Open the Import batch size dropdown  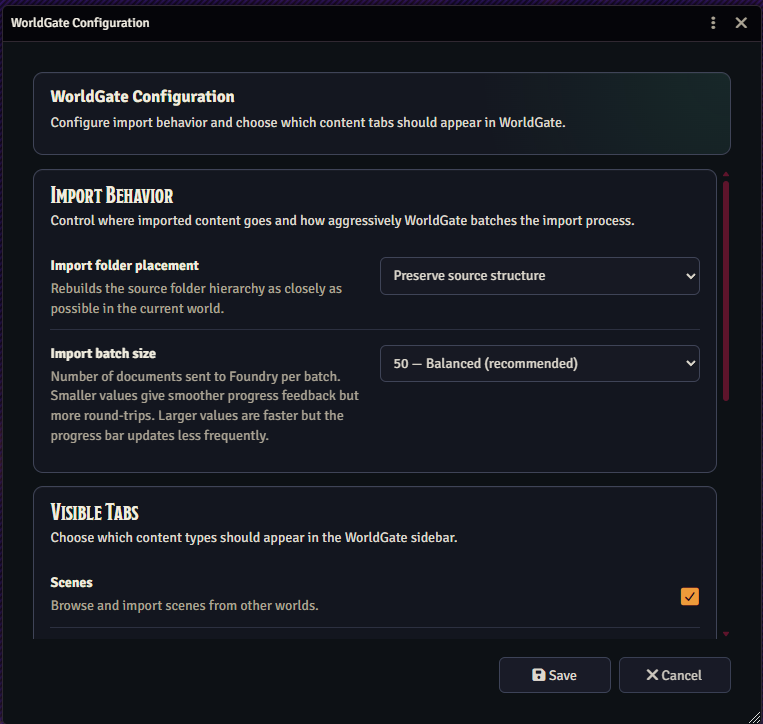540,363
